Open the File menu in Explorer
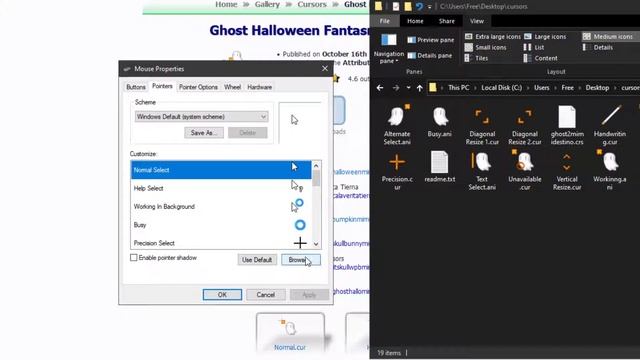 click(x=384, y=21)
